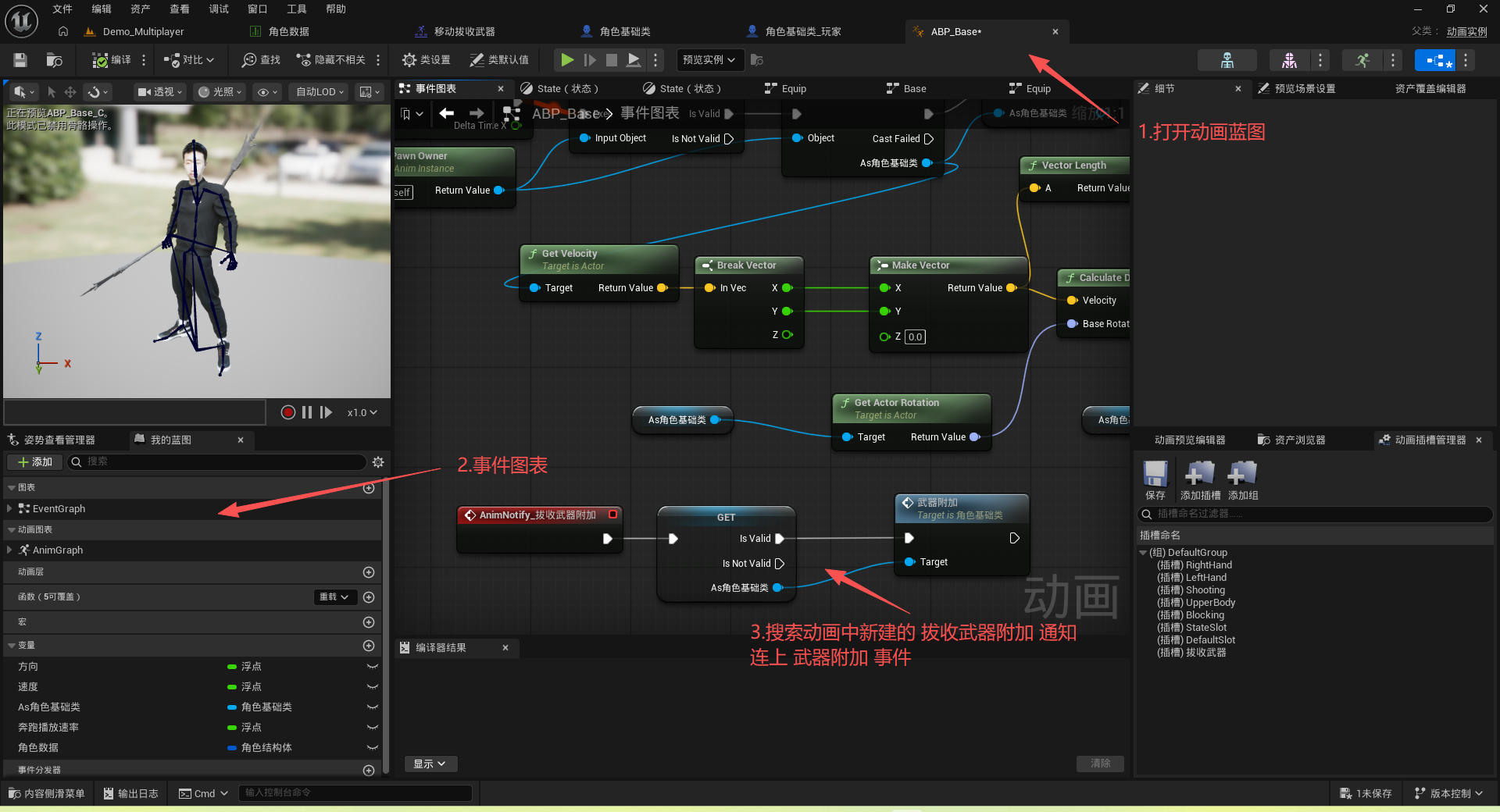Click the Stop simulation button in the toolbar

(x=612, y=60)
